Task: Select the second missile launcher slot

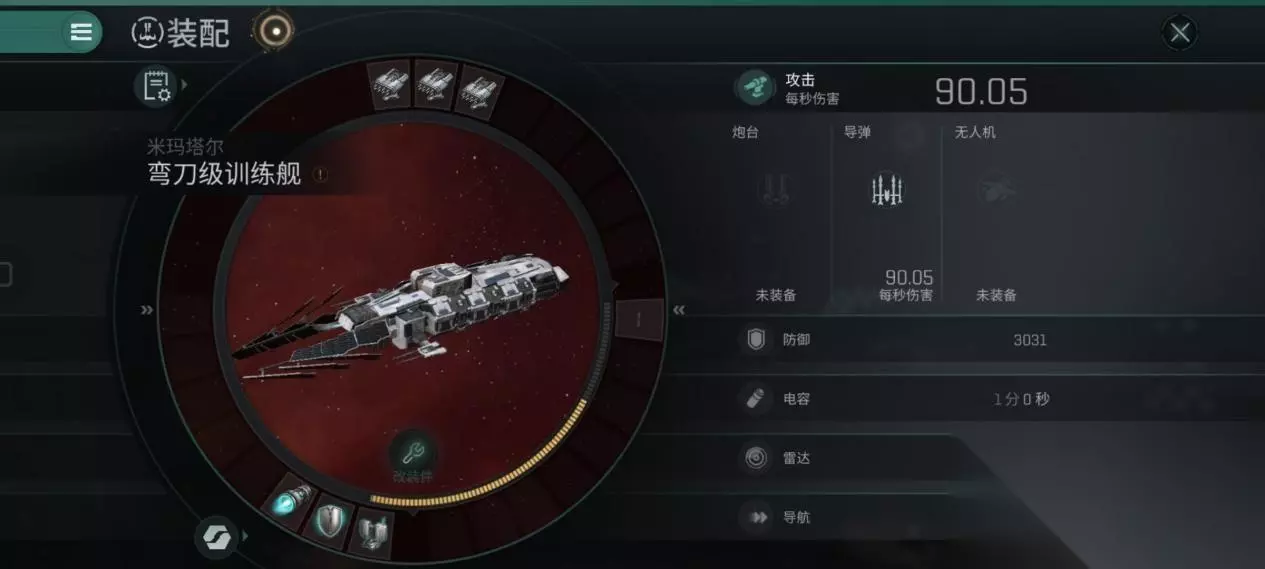Action: [435, 83]
